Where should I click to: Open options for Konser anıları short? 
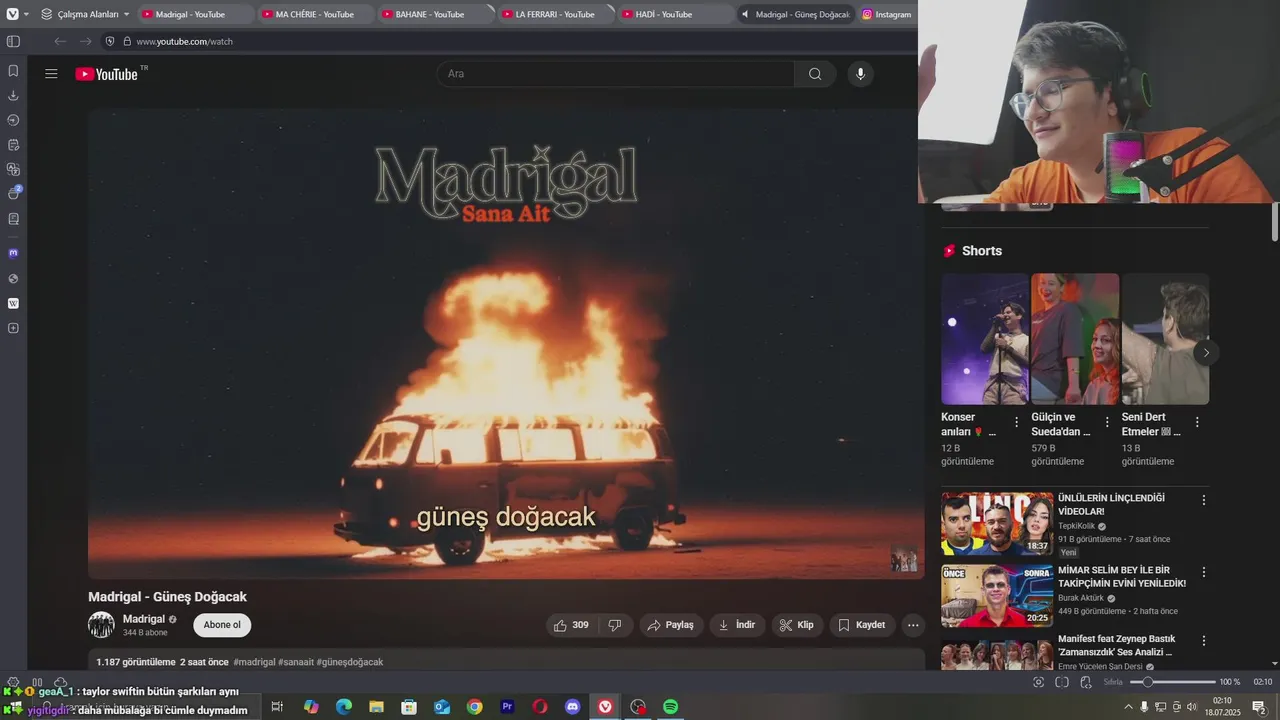[1017, 422]
